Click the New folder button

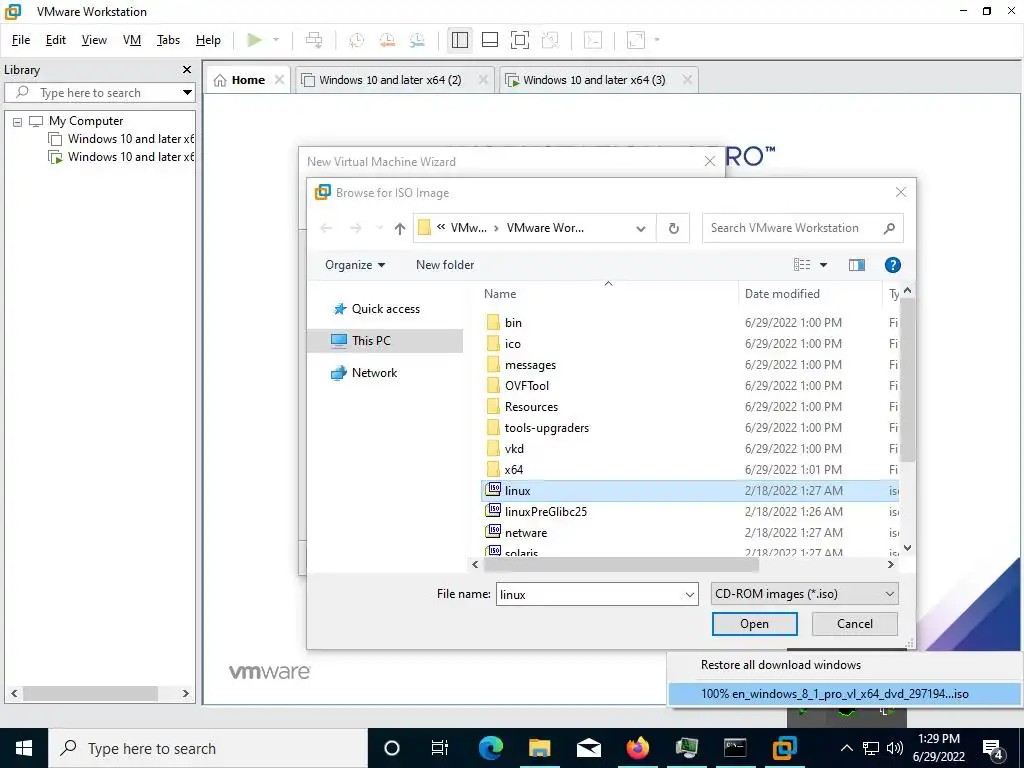tap(445, 264)
